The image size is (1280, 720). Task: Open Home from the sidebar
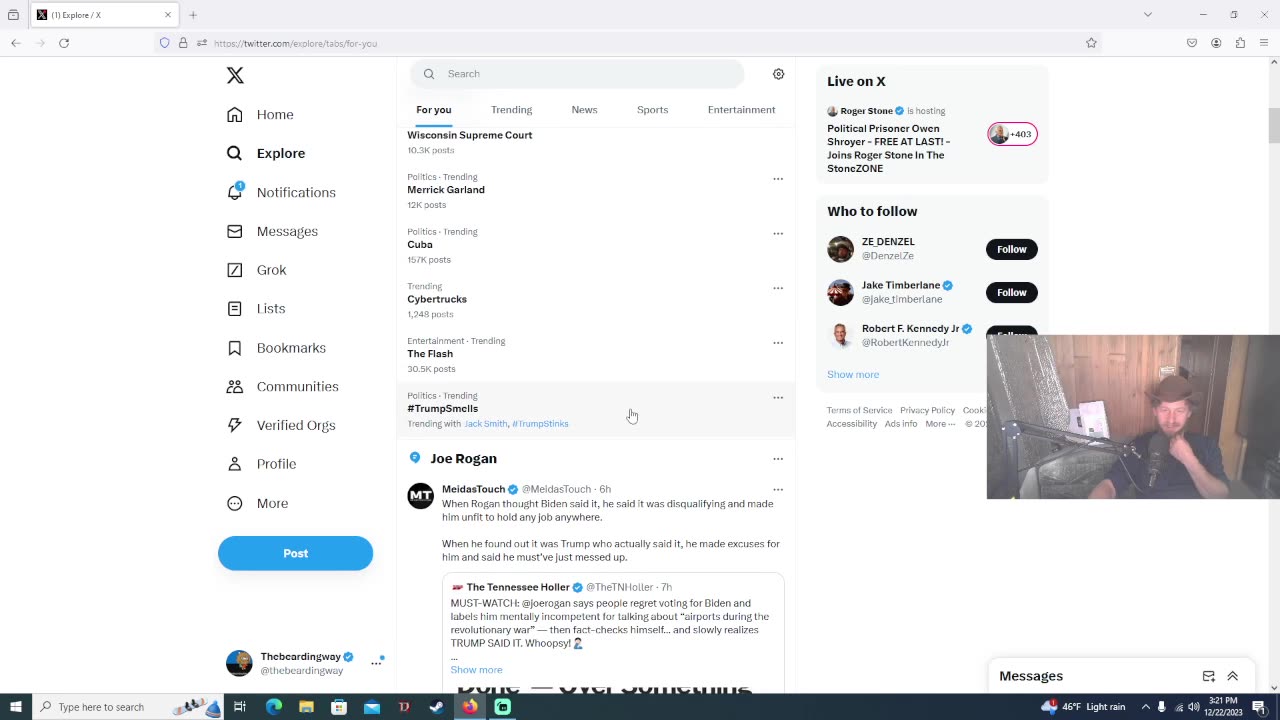coord(260,115)
